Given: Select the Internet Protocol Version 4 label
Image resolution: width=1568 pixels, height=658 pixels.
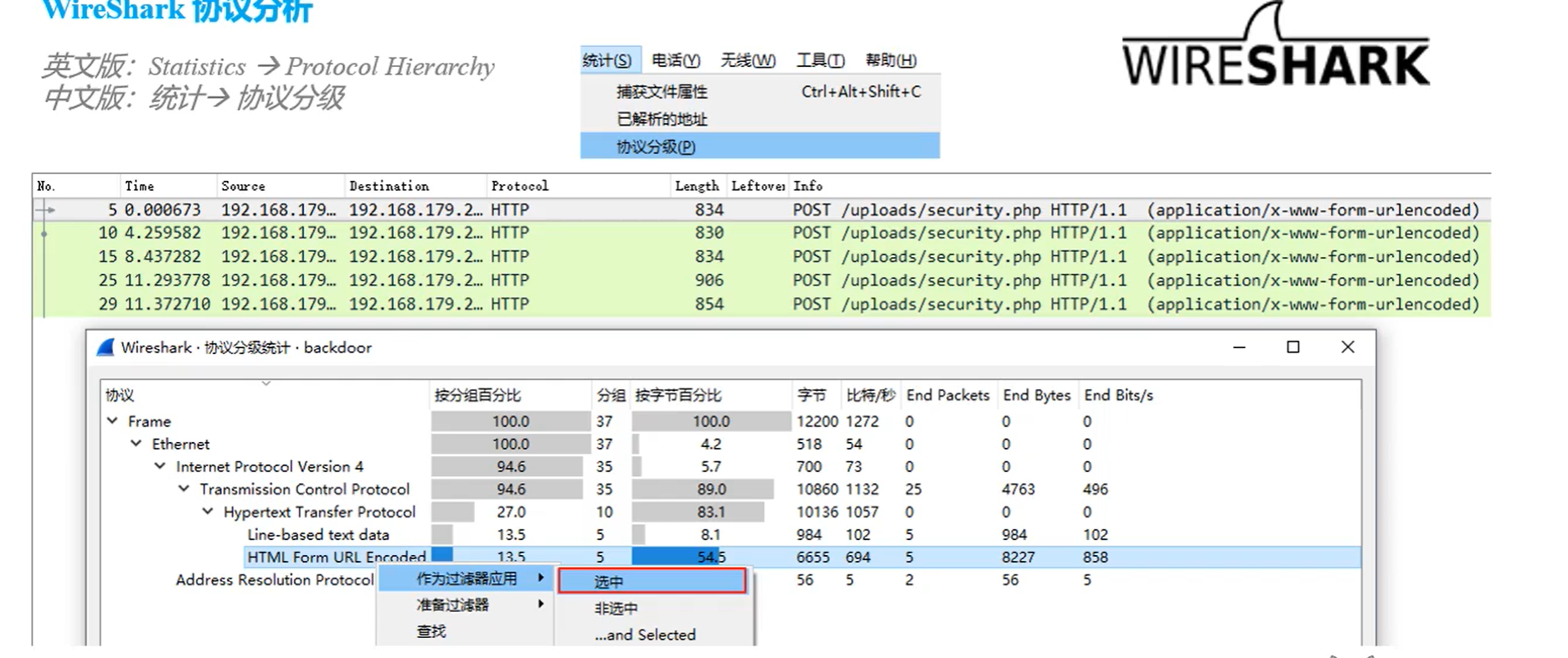Looking at the screenshot, I should [x=270, y=466].
